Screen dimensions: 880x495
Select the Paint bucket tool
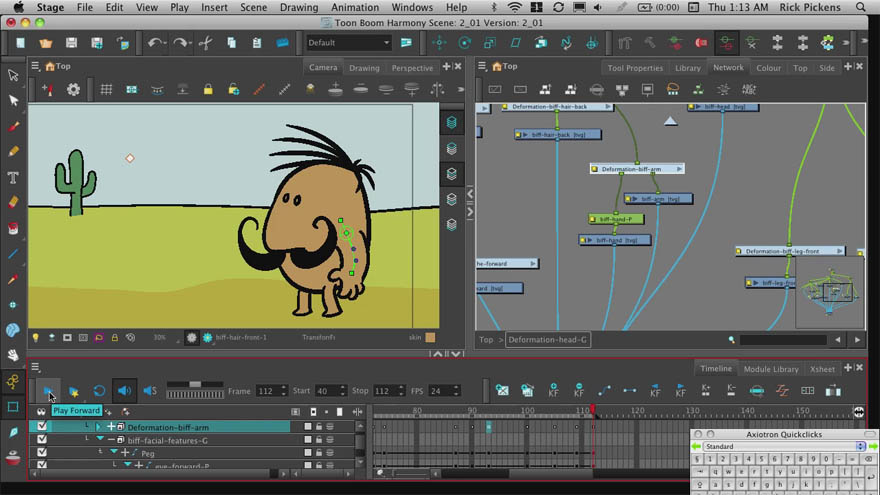click(13, 228)
